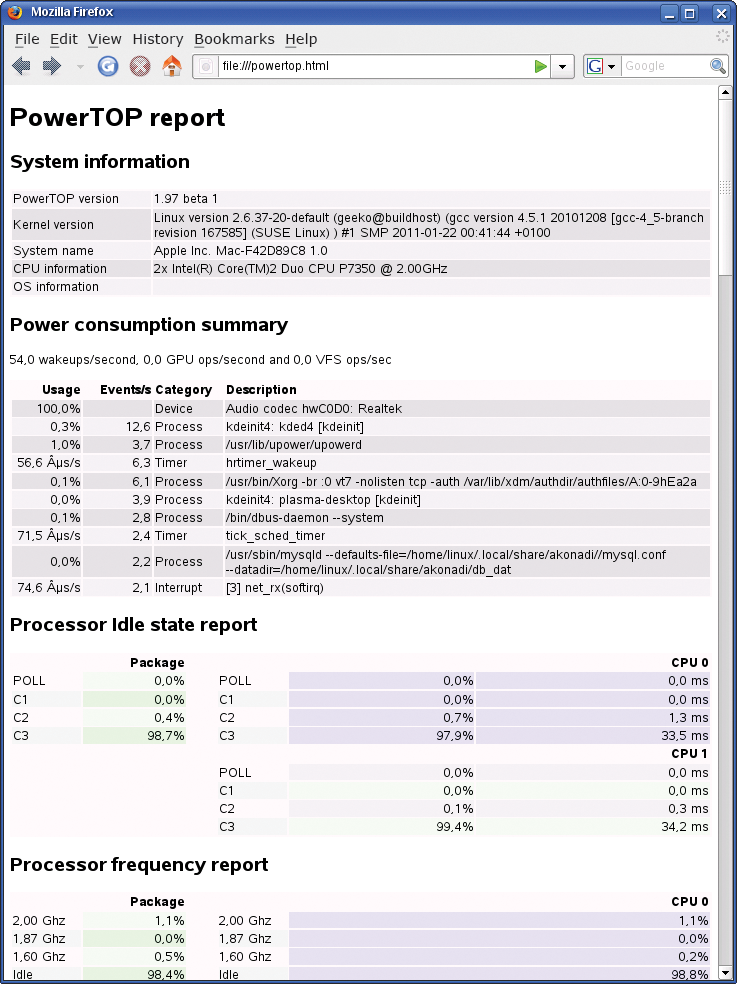Click the Forward navigation arrow

(x=51, y=67)
